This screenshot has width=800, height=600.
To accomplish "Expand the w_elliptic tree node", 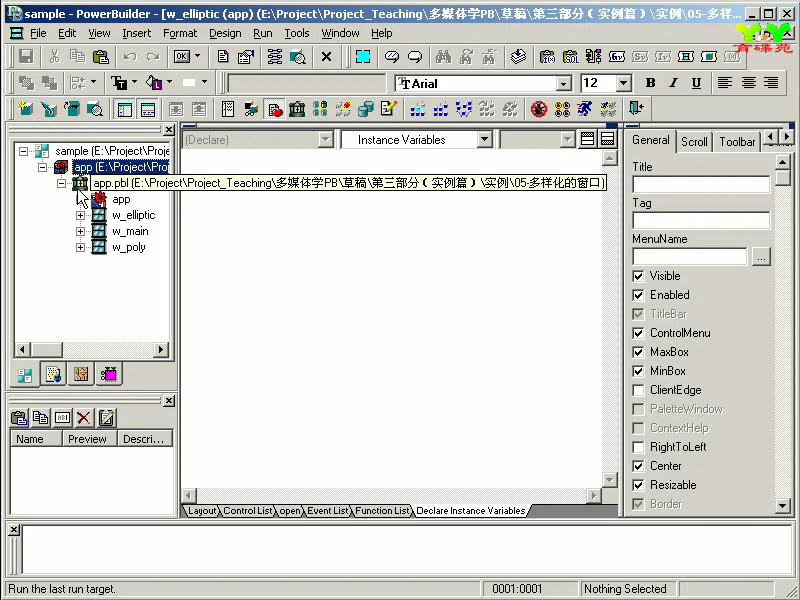I will 80,215.
